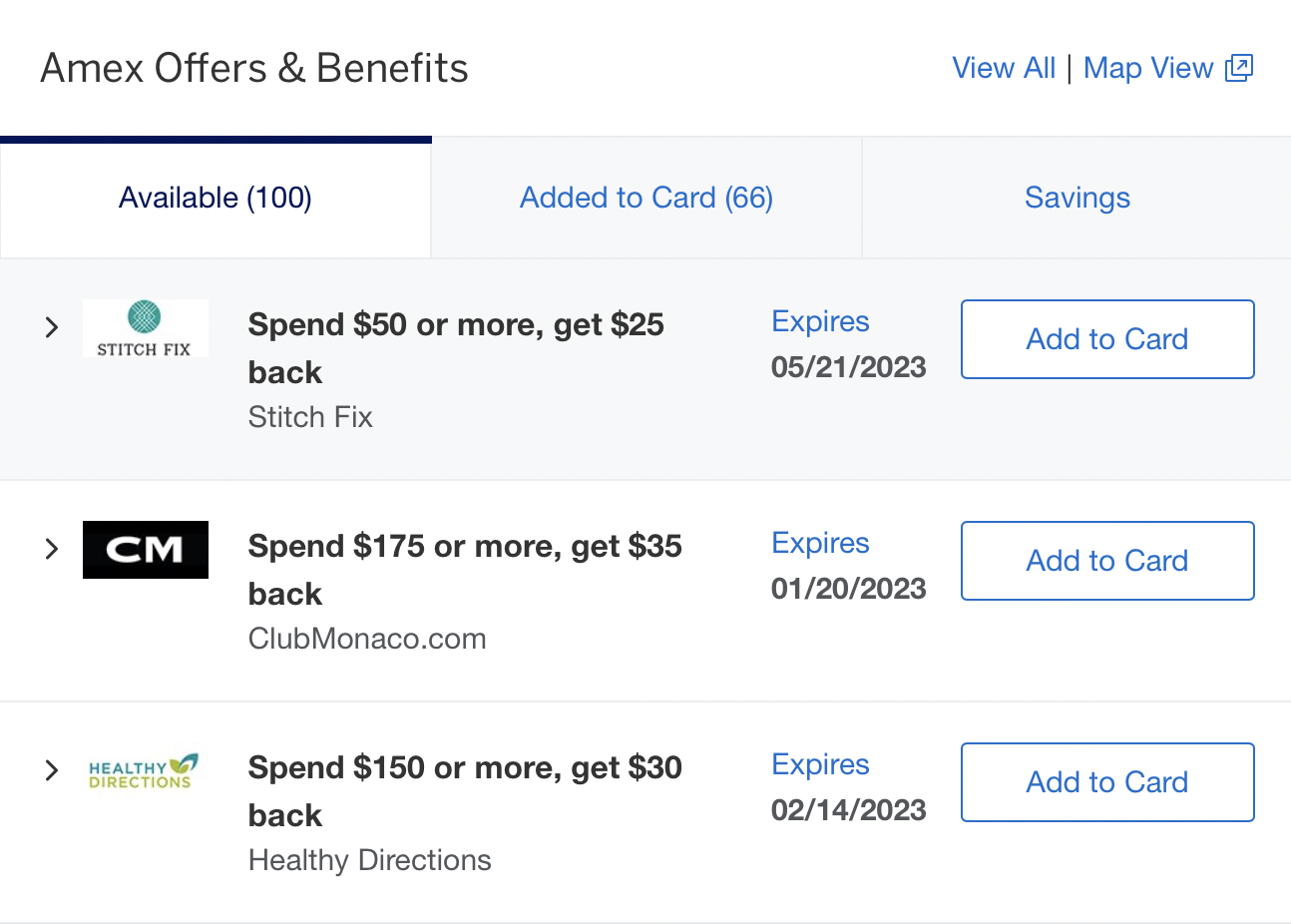Click the Stitch Fix merchant logo
Image resolution: width=1291 pixels, height=924 pixels.
(x=145, y=328)
